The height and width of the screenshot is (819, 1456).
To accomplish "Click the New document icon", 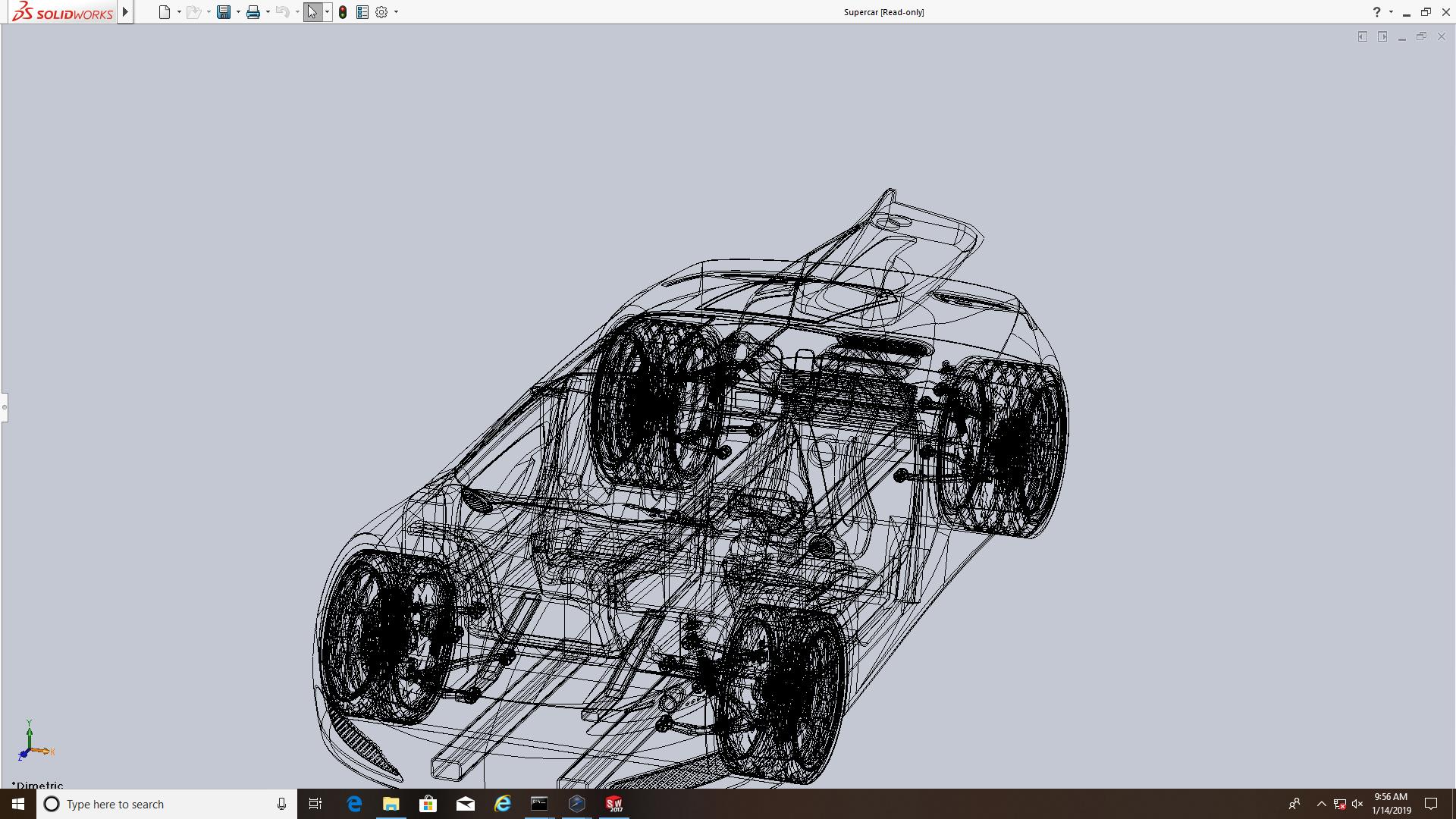I will 165,12.
